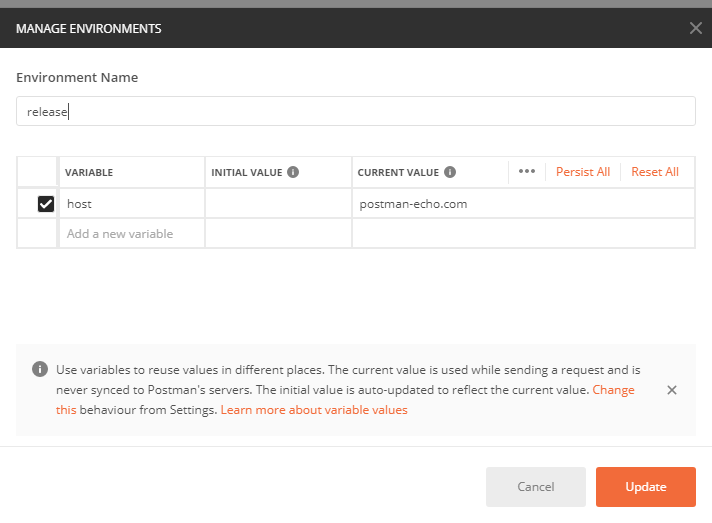The image size is (712, 523).
Task: Click the host initial value cell
Action: pyautogui.click(x=278, y=204)
